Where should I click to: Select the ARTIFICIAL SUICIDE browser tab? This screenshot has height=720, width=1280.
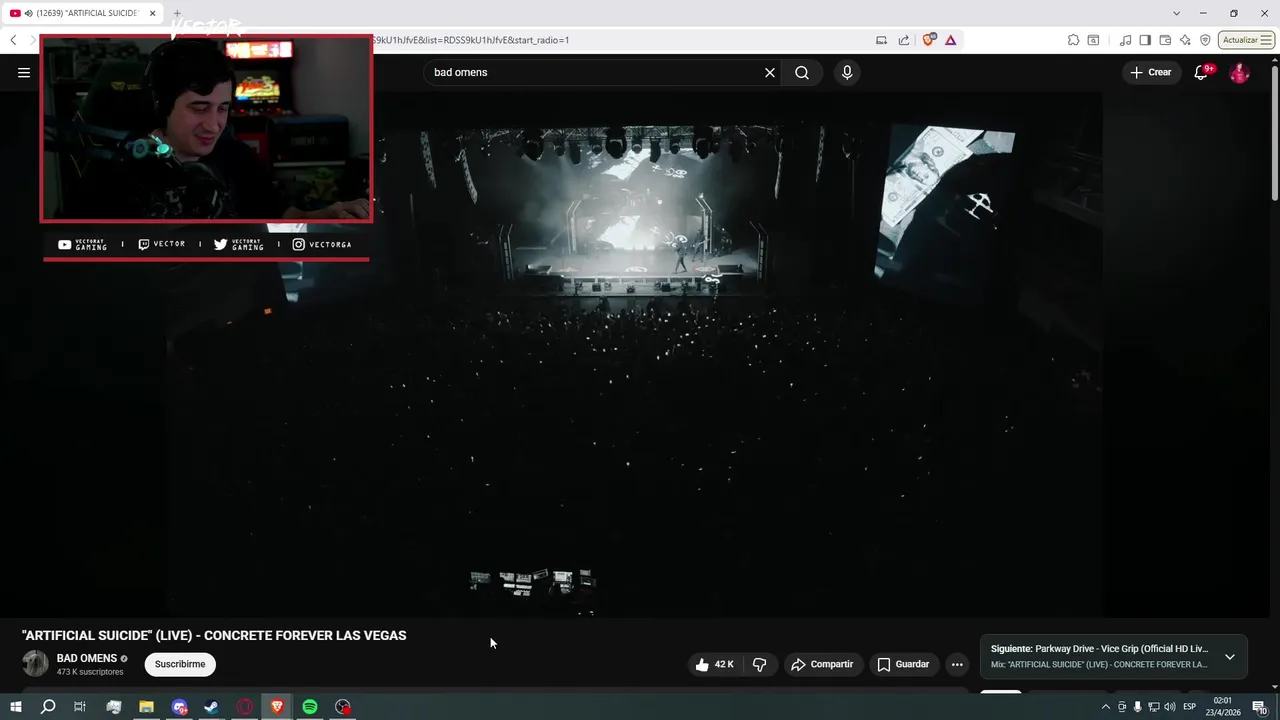[84, 13]
